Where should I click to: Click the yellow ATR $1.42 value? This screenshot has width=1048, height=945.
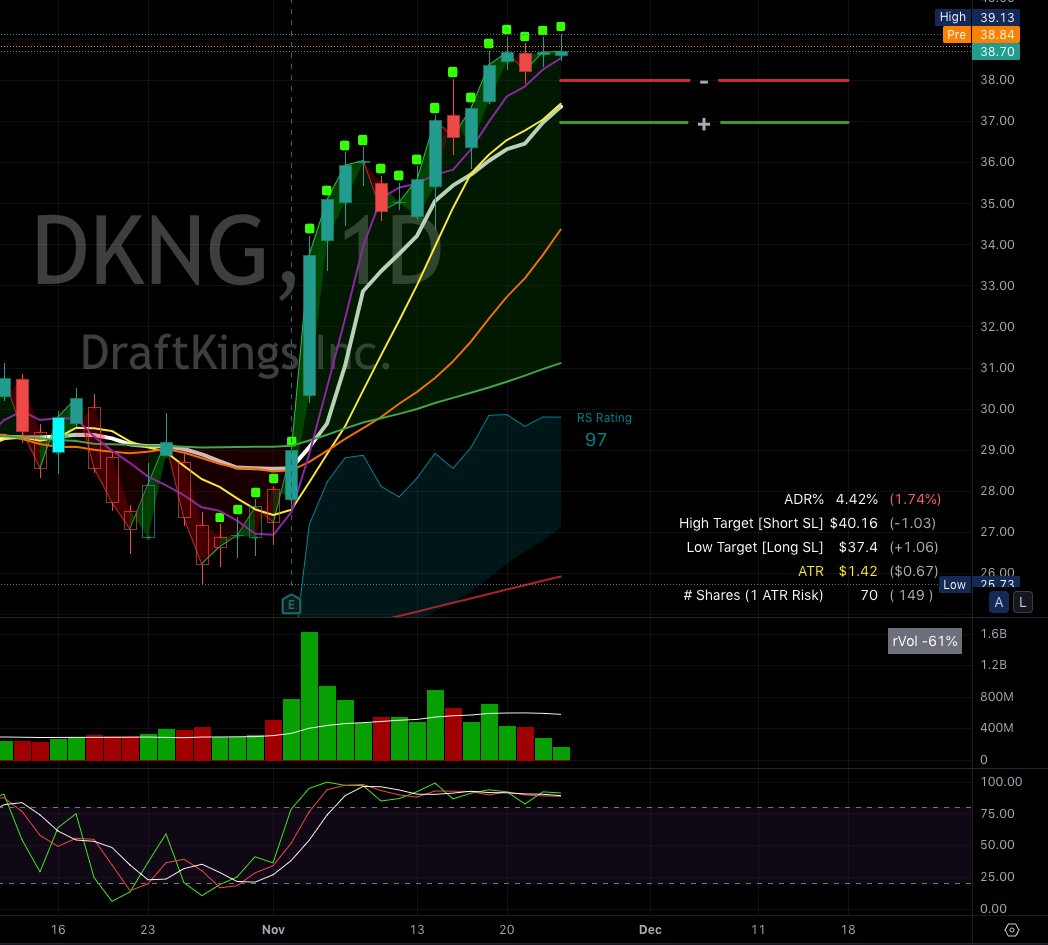[858, 571]
